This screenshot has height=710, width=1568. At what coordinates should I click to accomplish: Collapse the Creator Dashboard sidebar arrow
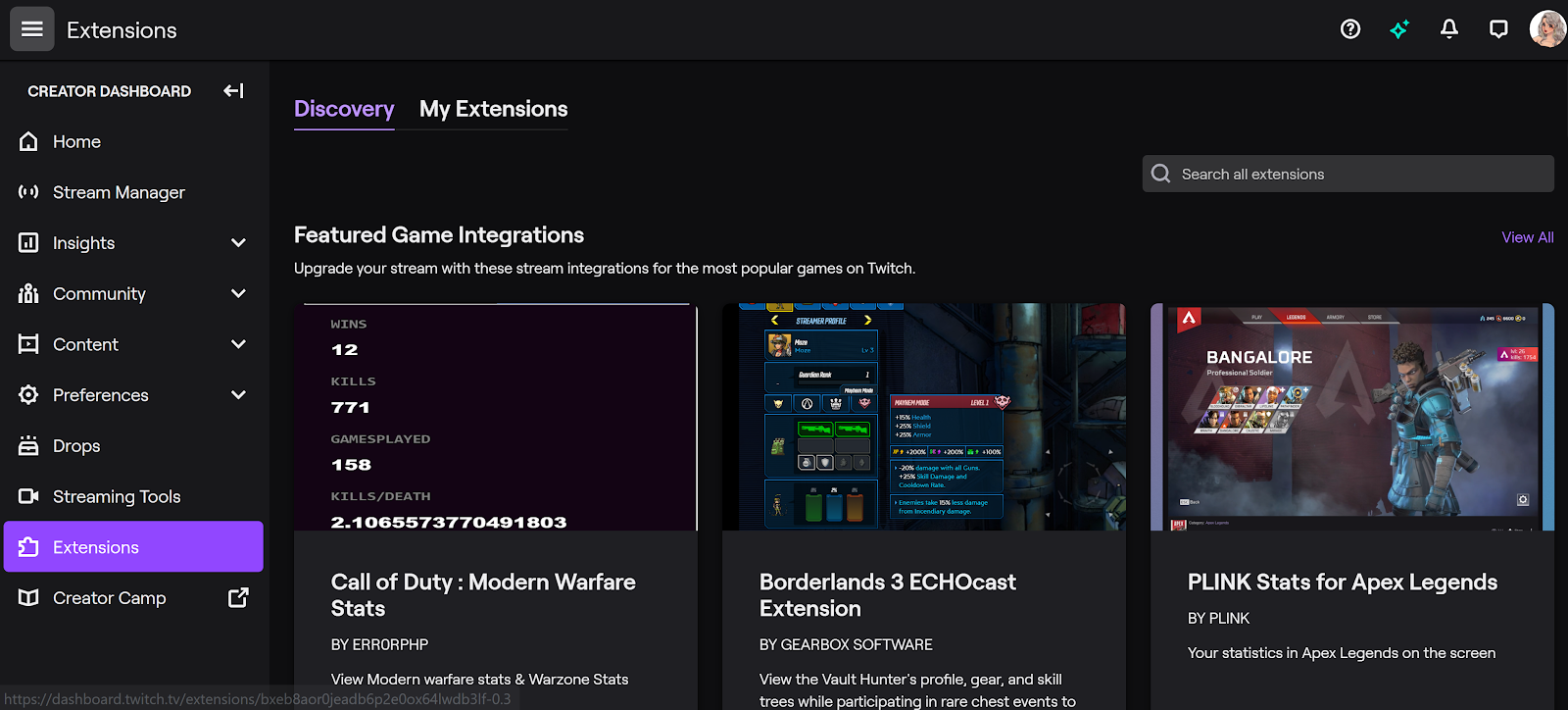pyautogui.click(x=233, y=91)
